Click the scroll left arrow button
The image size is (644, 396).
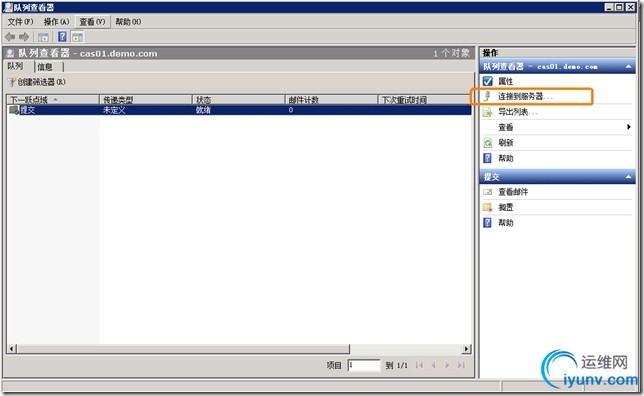[12, 349]
